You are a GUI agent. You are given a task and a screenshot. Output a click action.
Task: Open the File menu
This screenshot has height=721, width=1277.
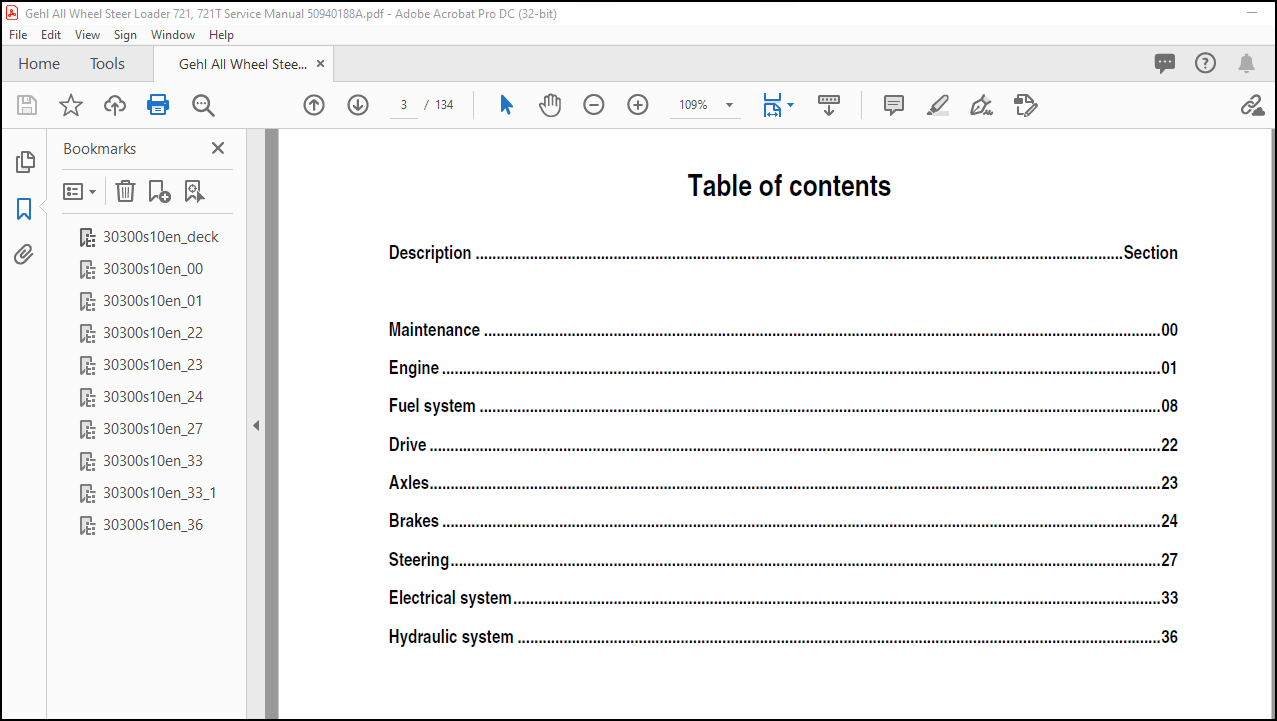point(18,34)
